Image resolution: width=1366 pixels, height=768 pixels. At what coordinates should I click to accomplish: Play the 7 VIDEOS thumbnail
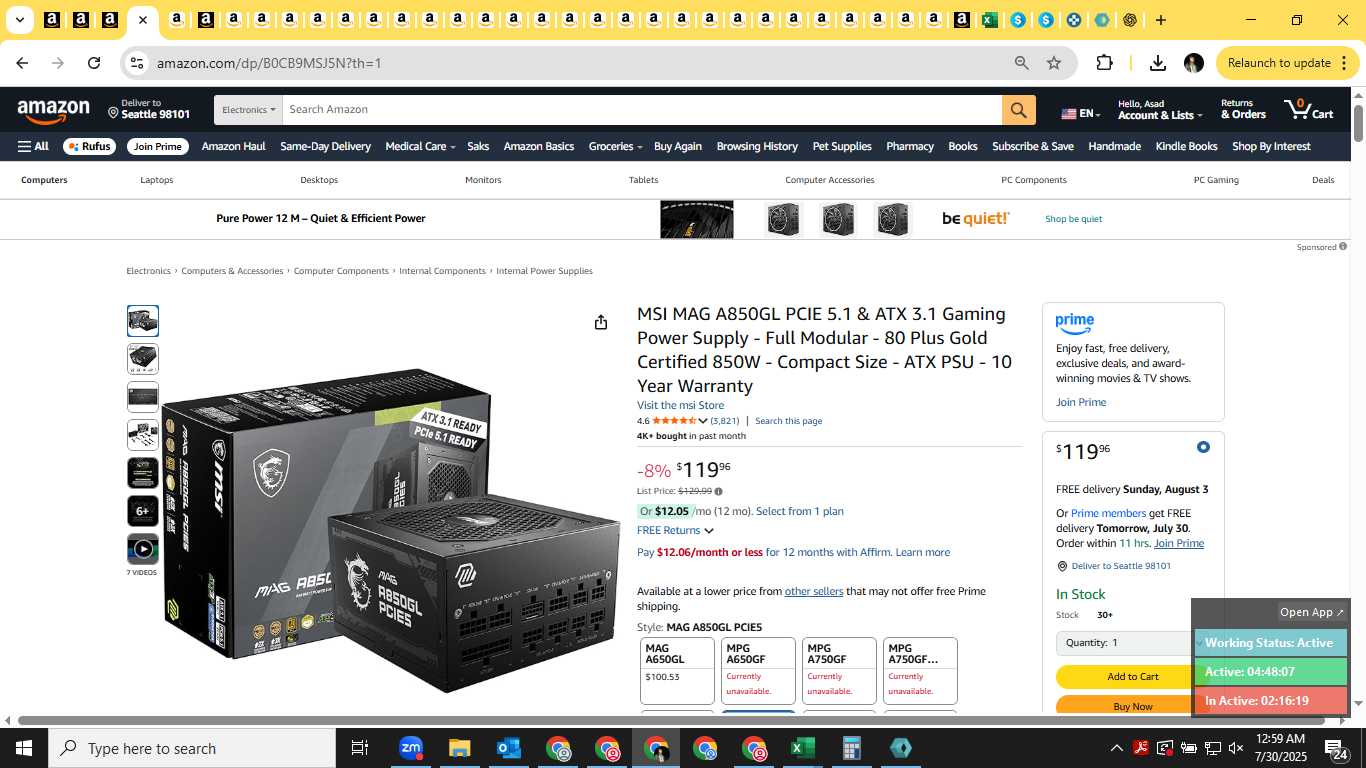tap(143, 549)
